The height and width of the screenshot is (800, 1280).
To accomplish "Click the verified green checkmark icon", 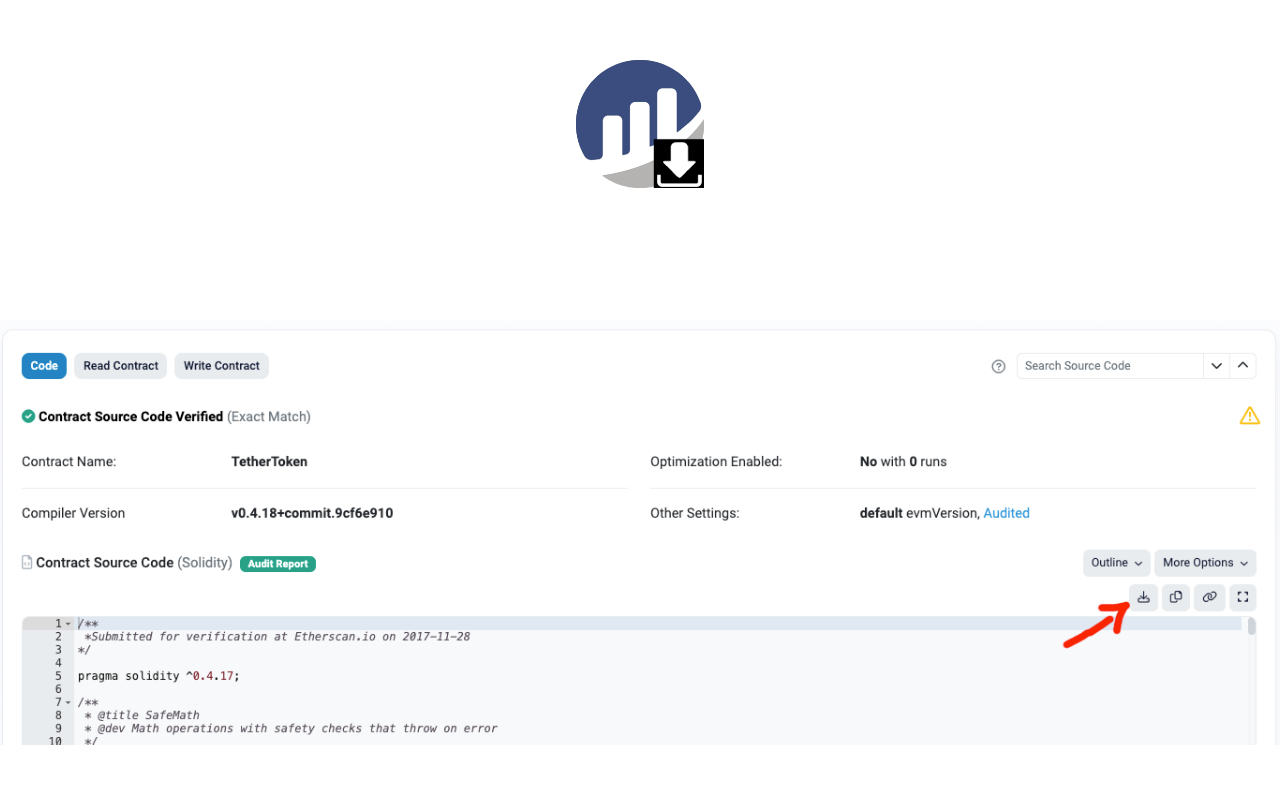I will point(27,416).
